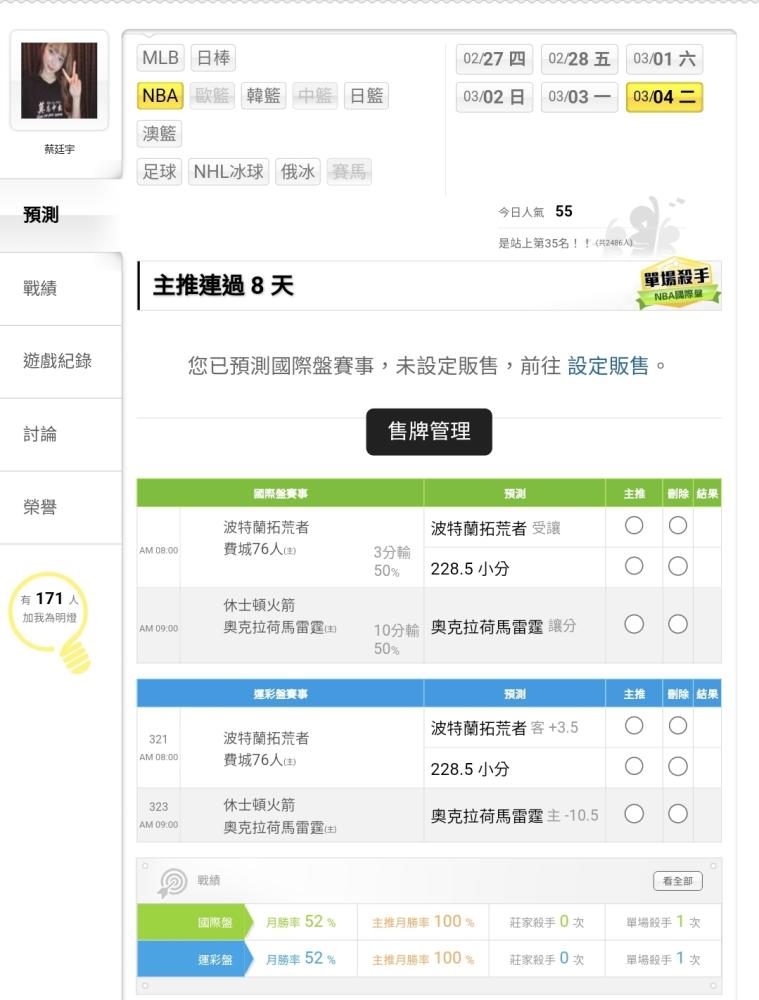Open the 遊戲紀錄 sidebar item
759x1000 pixels.
(57, 361)
